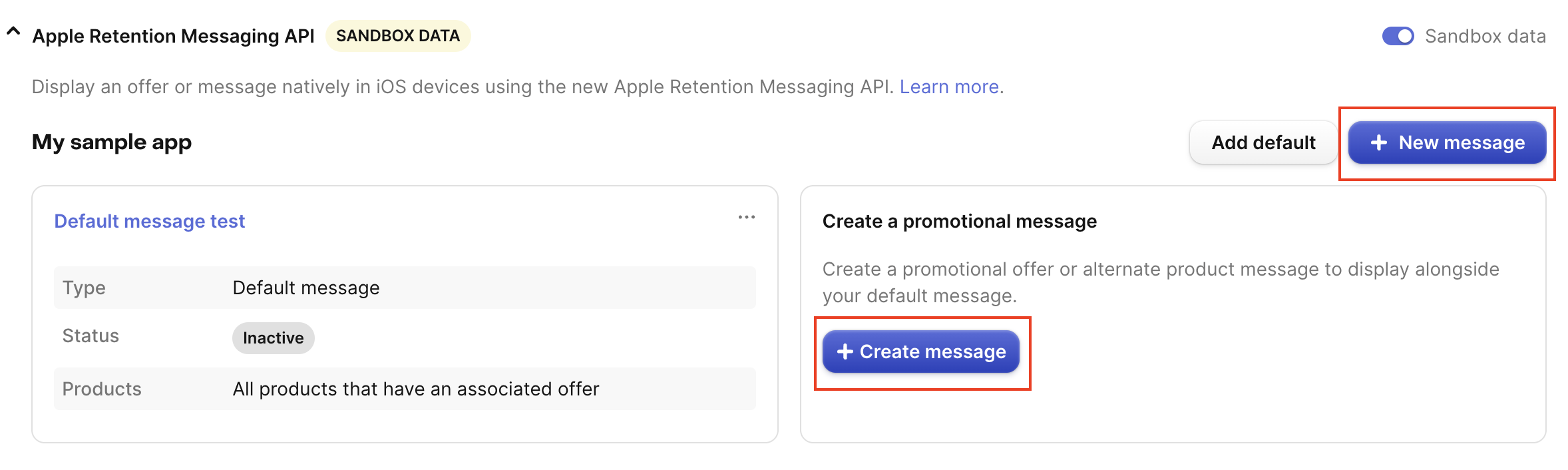Open the Learn more link
The image size is (1568, 470).
click(949, 87)
